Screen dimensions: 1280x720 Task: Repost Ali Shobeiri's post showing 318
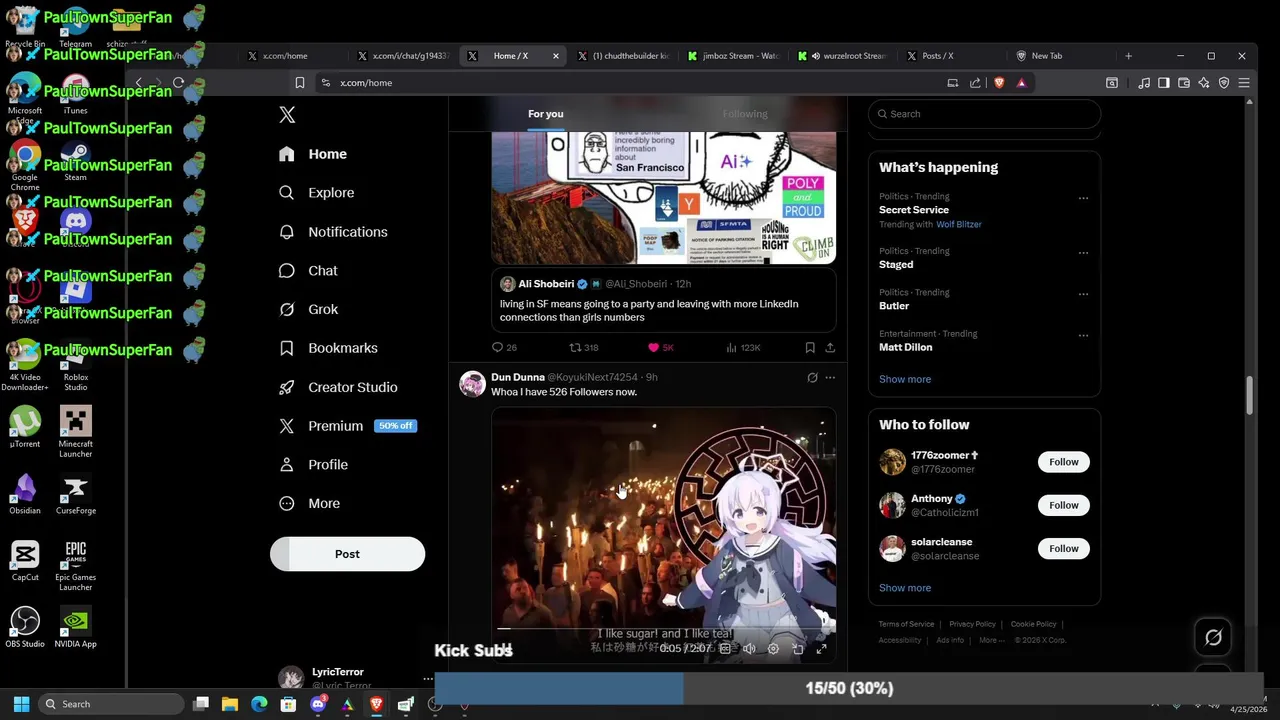click(x=583, y=348)
